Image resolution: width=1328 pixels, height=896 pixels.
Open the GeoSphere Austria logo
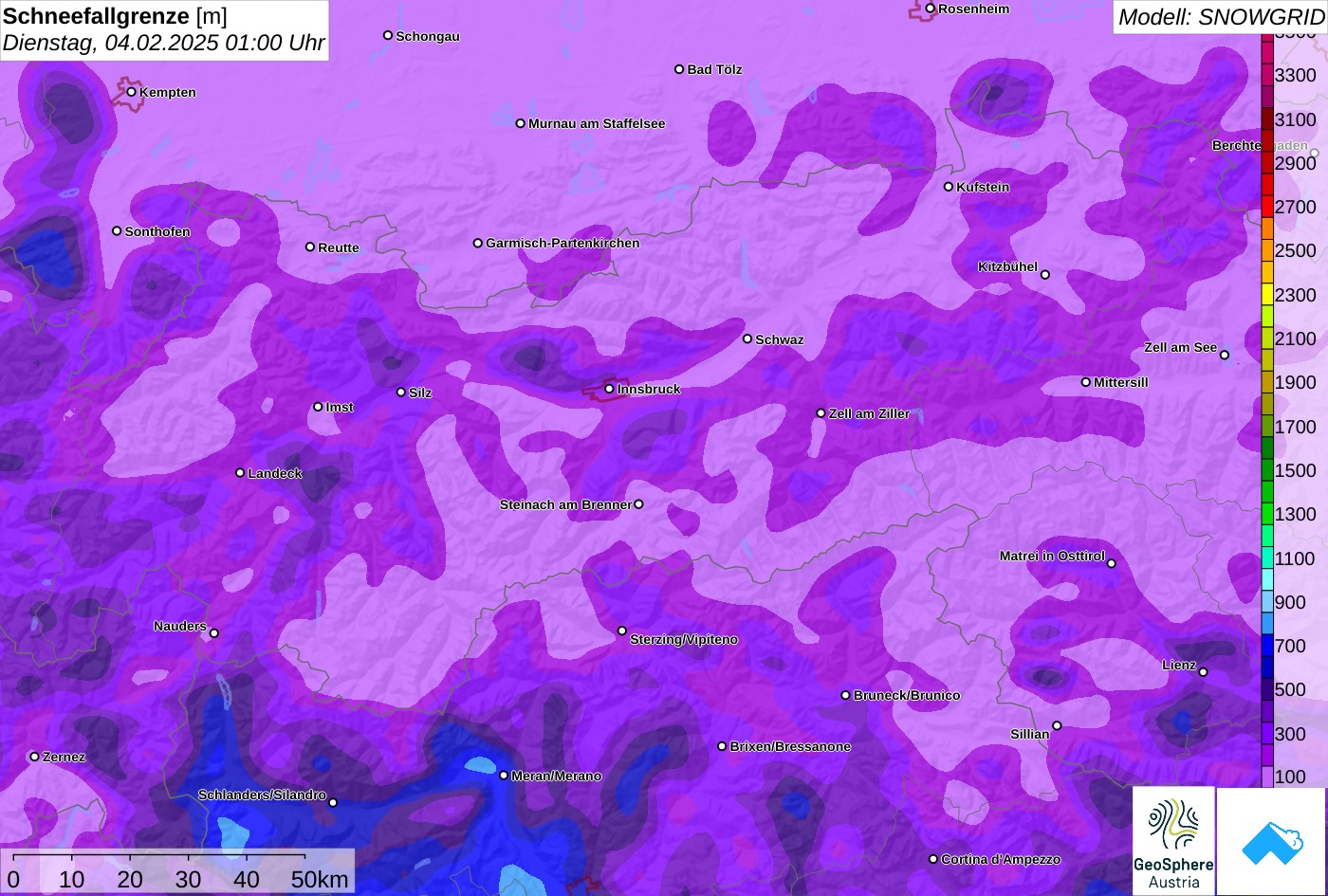(1173, 840)
